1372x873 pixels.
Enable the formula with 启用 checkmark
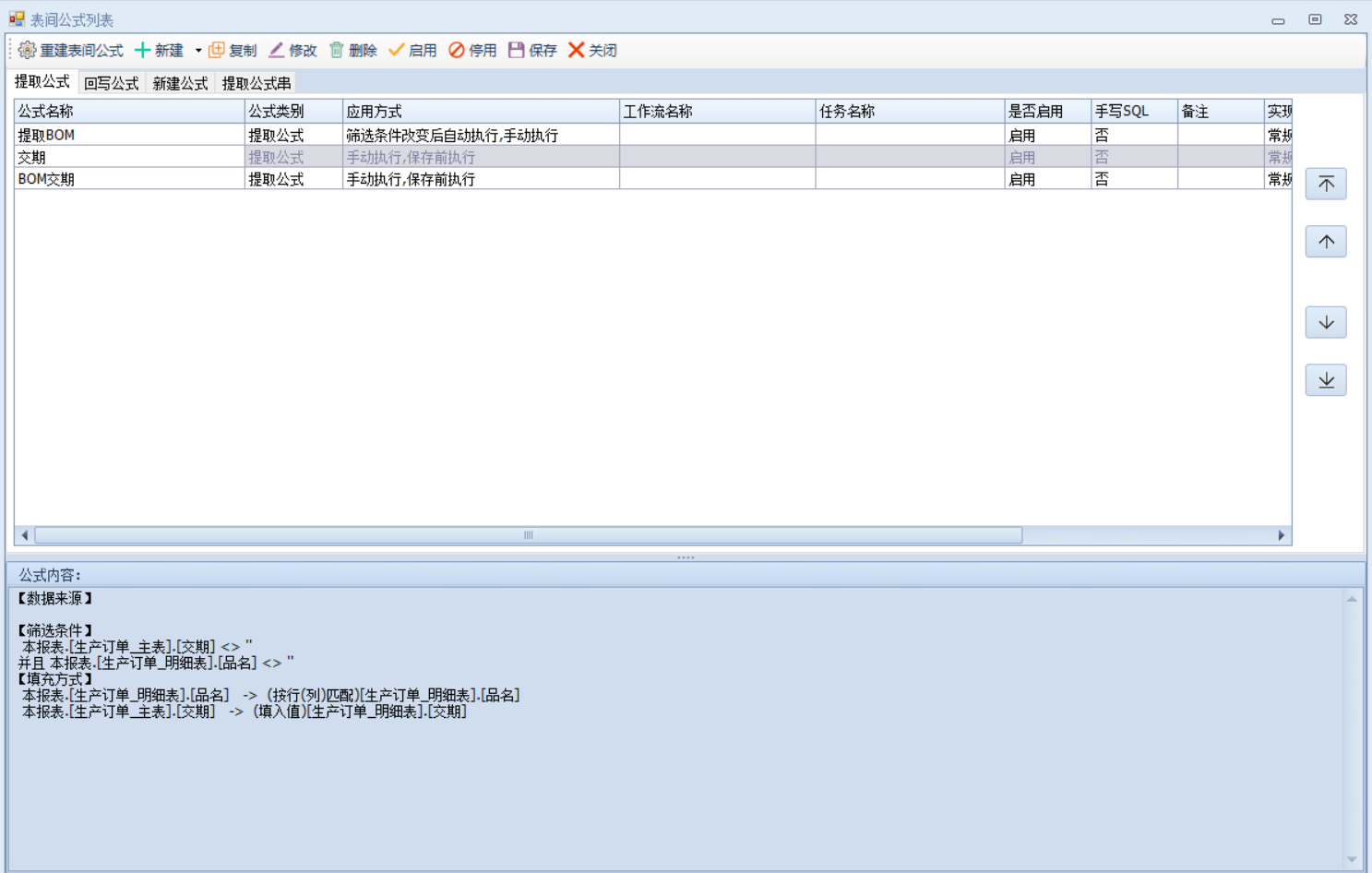point(397,51)
